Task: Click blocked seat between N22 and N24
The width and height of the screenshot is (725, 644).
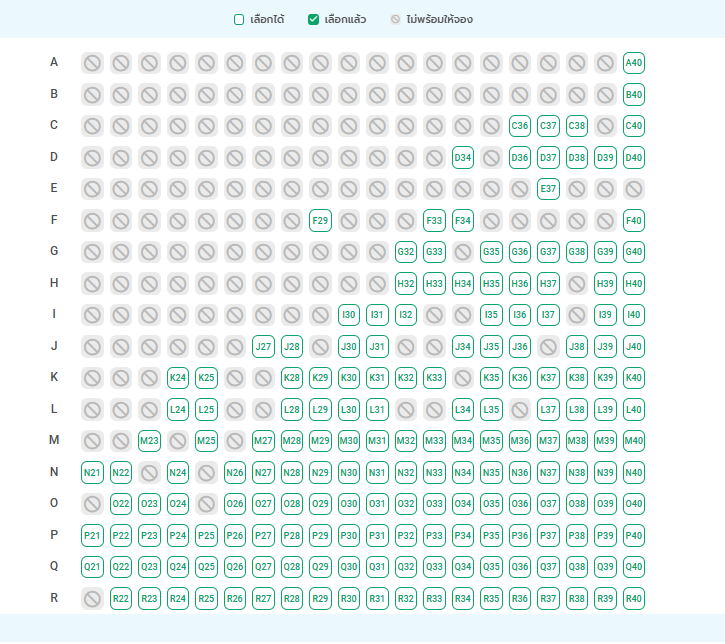Action: [149, 472]
